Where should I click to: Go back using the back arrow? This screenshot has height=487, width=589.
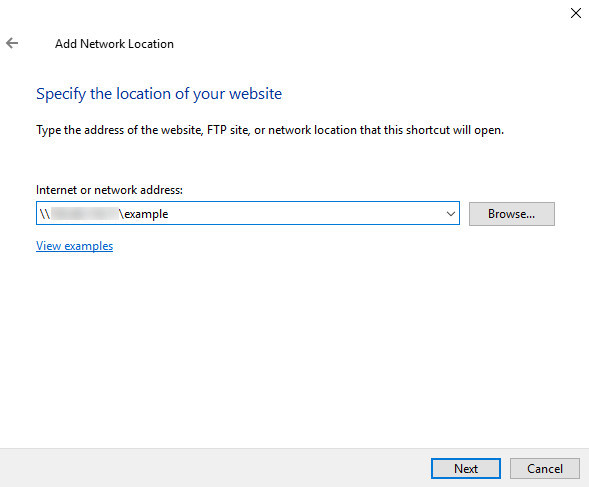[x=12, y=43]
